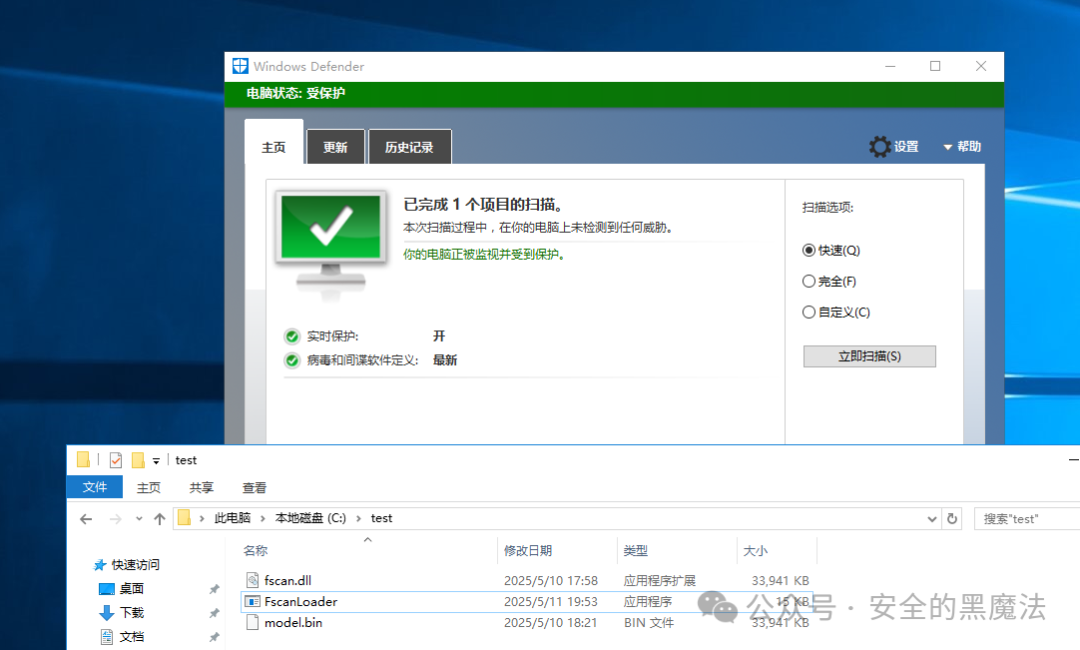Expand the address bar history dropdown

point(932,518)
